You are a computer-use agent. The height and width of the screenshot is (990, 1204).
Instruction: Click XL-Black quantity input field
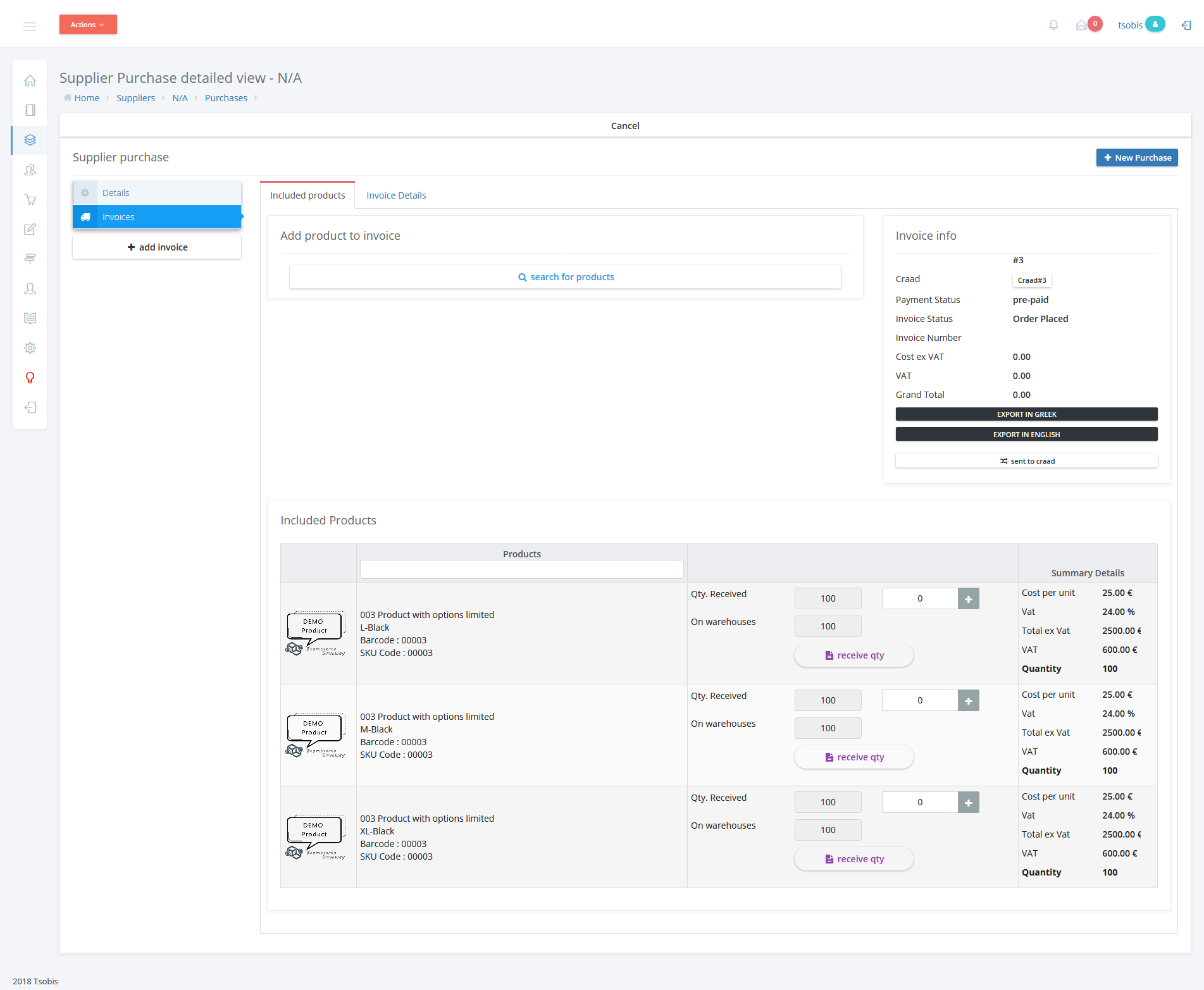(x=920, y=802)
